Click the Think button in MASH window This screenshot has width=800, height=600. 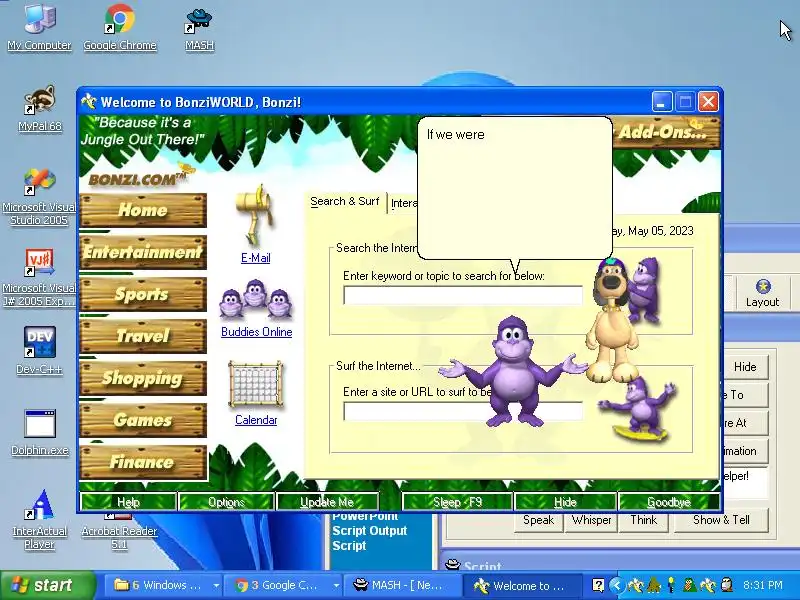click(x=643, y=520)
